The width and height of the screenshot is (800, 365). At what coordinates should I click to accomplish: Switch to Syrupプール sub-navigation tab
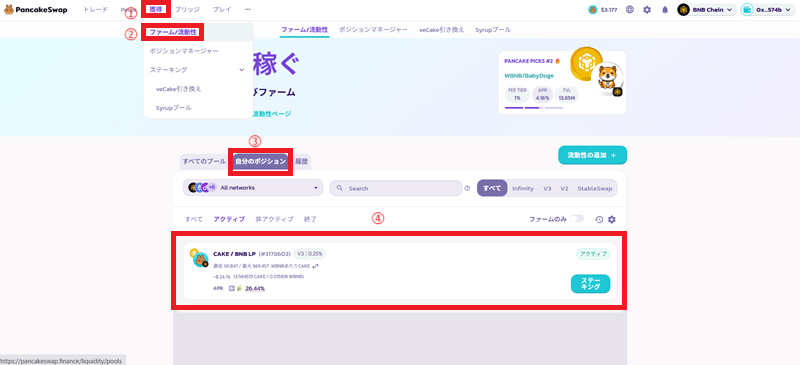493,30
